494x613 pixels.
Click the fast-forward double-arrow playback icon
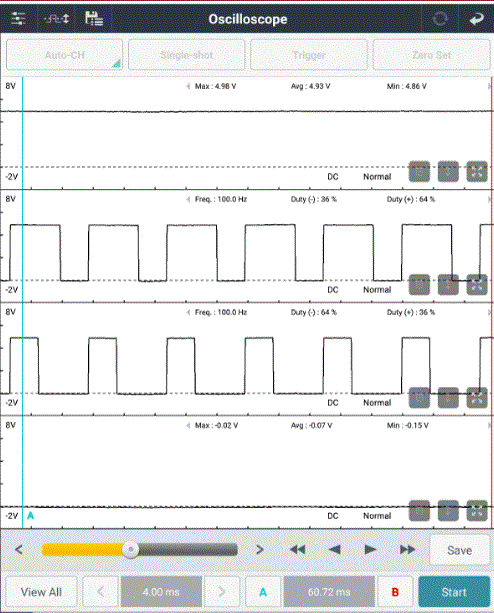[407, 550]
